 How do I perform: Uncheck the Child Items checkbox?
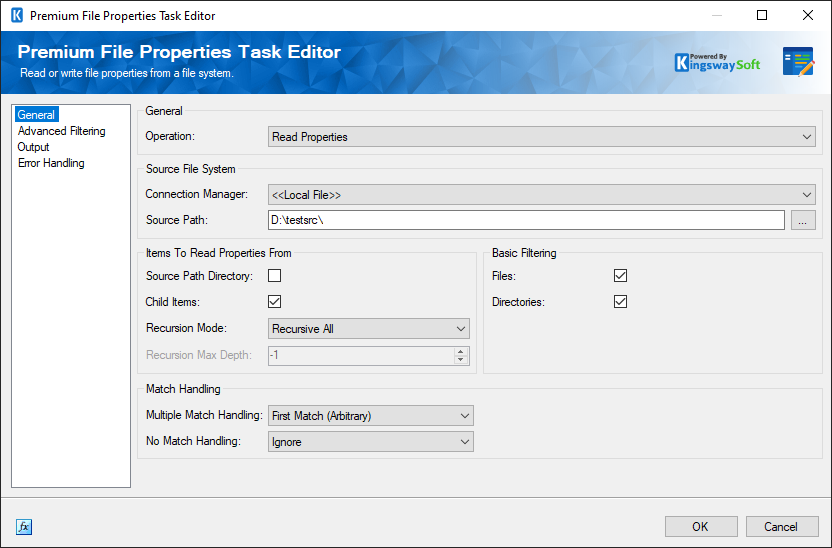274,302
